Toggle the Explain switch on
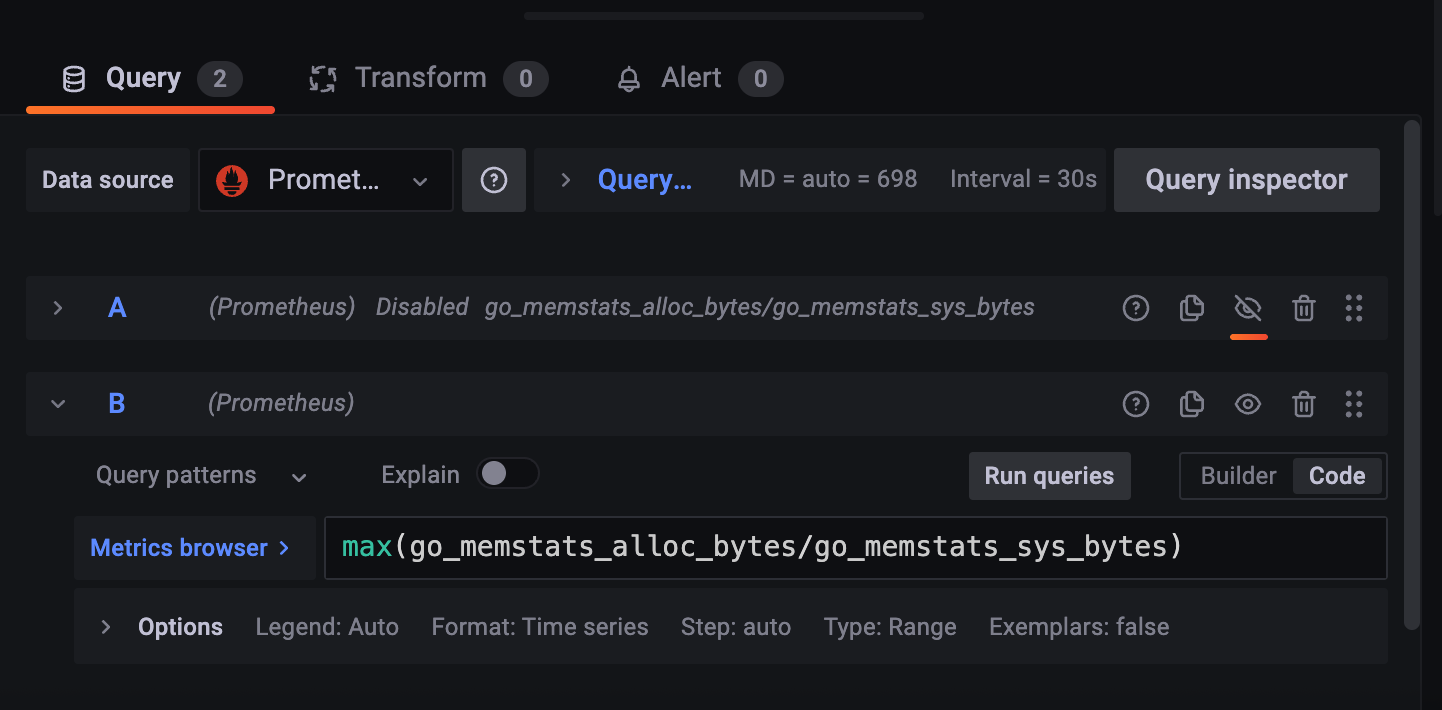This screenshot has width=1442, height=710. tap(508, 474)
